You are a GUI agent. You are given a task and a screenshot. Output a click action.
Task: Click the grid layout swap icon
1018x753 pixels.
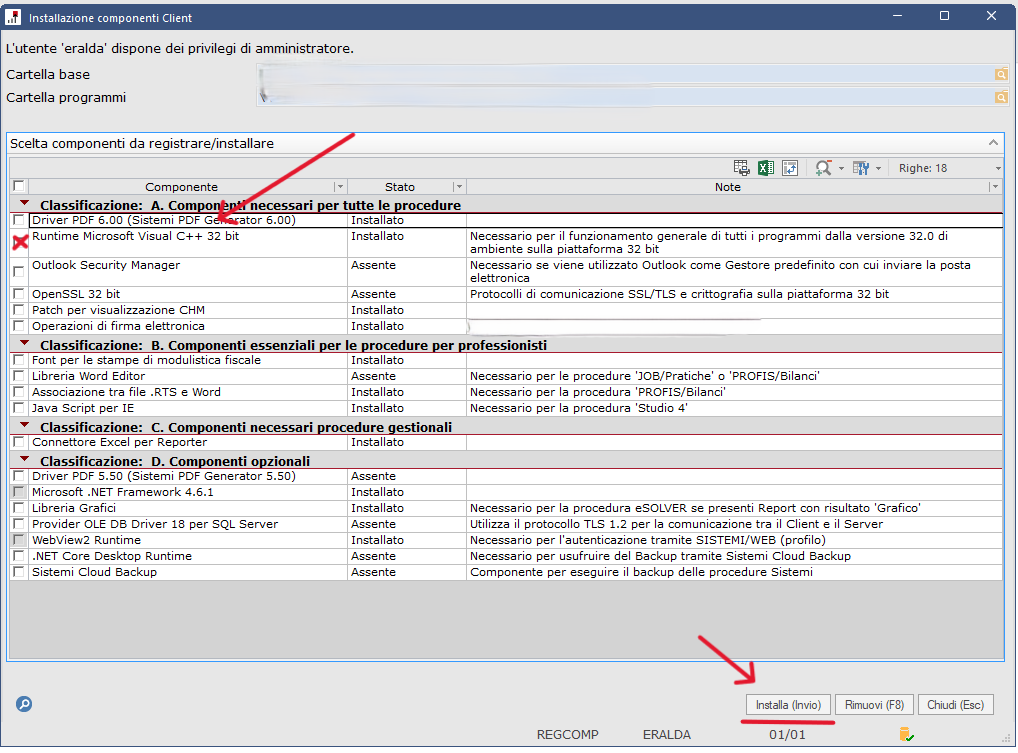pos(789,168)
